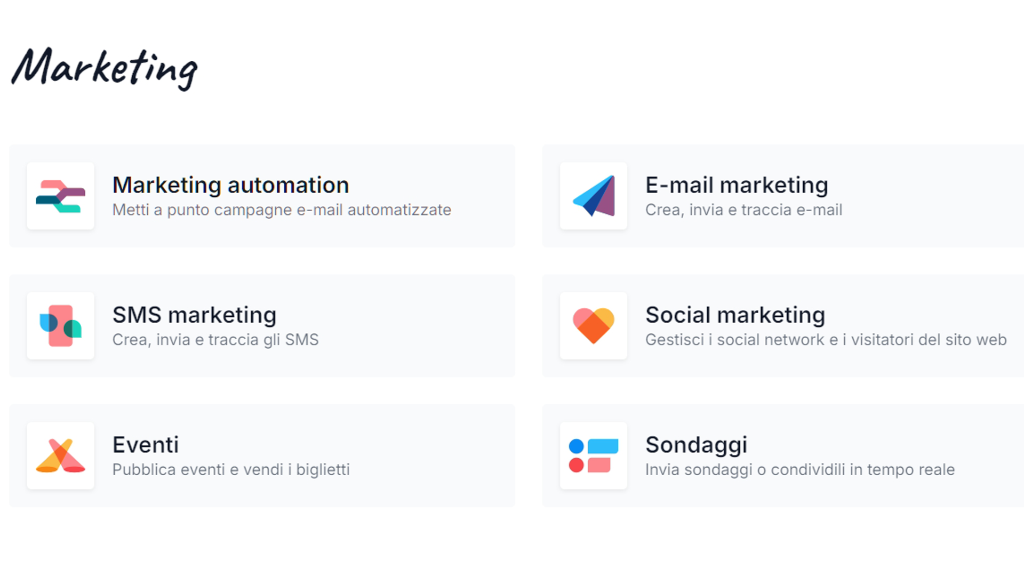This screenshot has height=576, width=1024.
Task: Open the E-mail marketing paper plane icon
Action: 594,196
